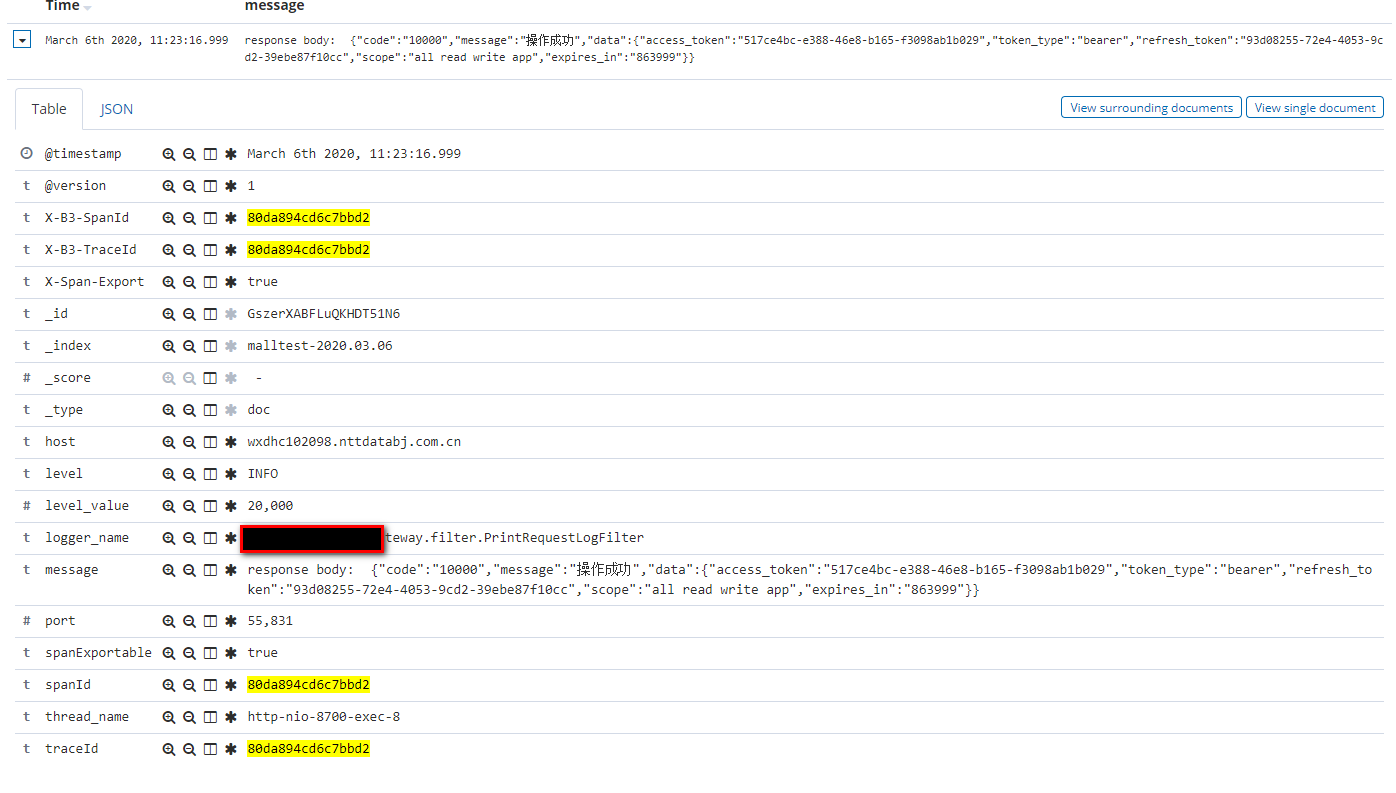This screenshot has width=1396, height=793.
Task: Filter for X-B3-TraceId field being present
Action: pyautogui.click(x=230, y=249)
